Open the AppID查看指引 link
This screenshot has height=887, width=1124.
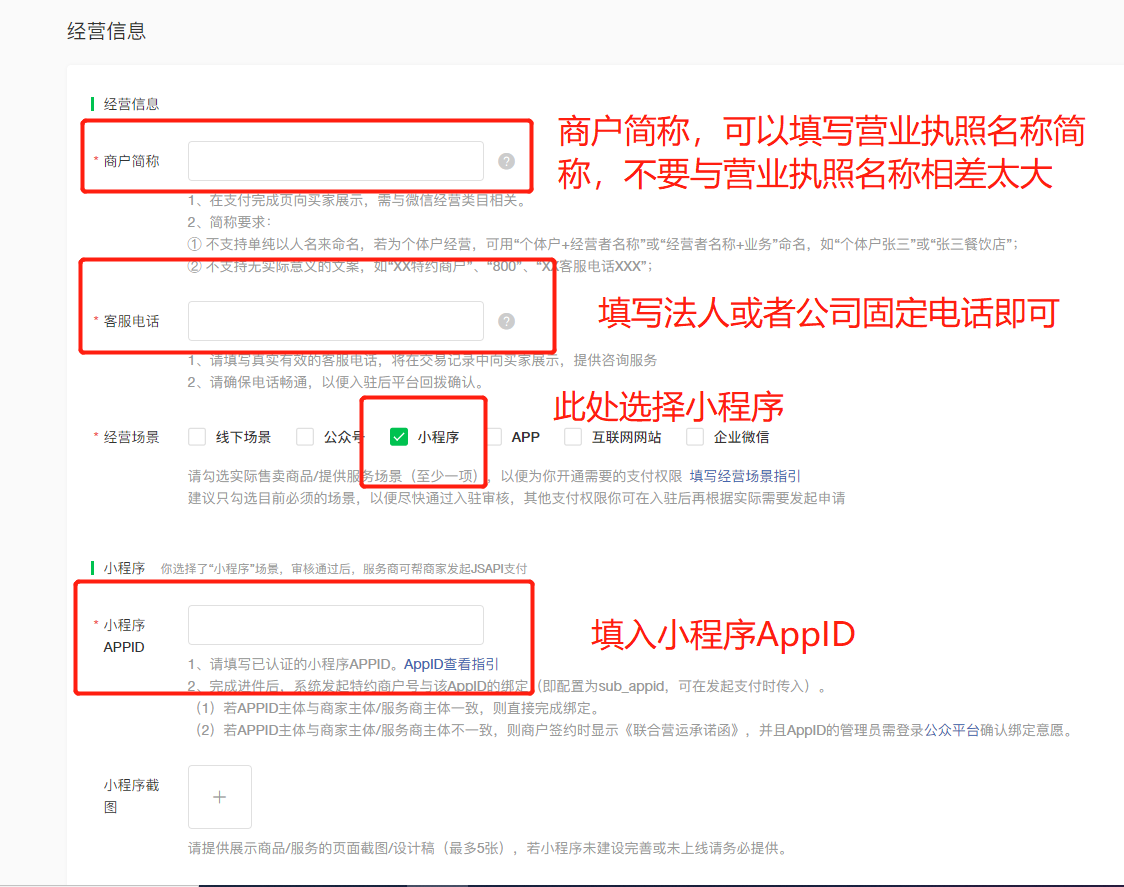coord(451,664)
